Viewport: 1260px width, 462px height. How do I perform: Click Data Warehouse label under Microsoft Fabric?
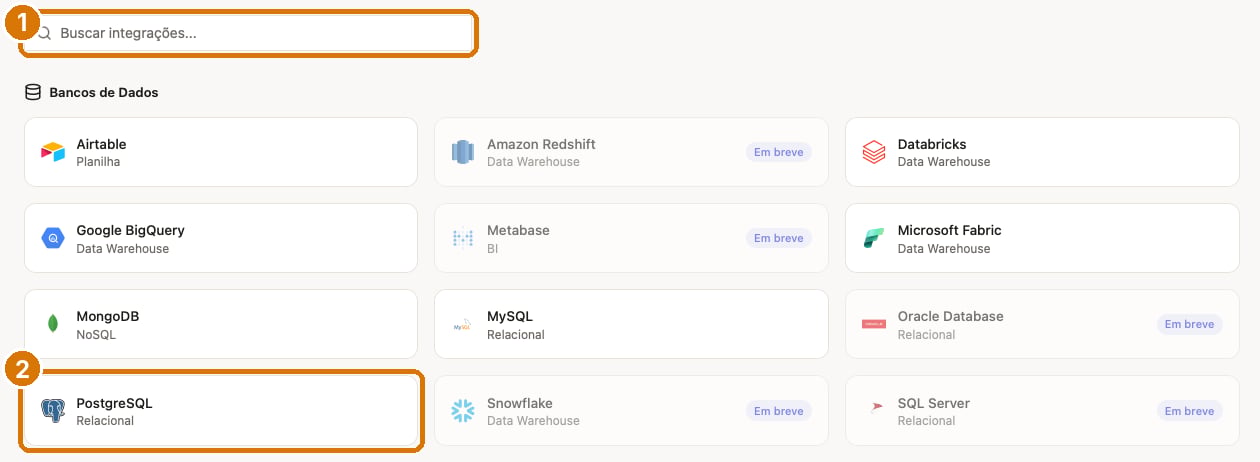944,249
